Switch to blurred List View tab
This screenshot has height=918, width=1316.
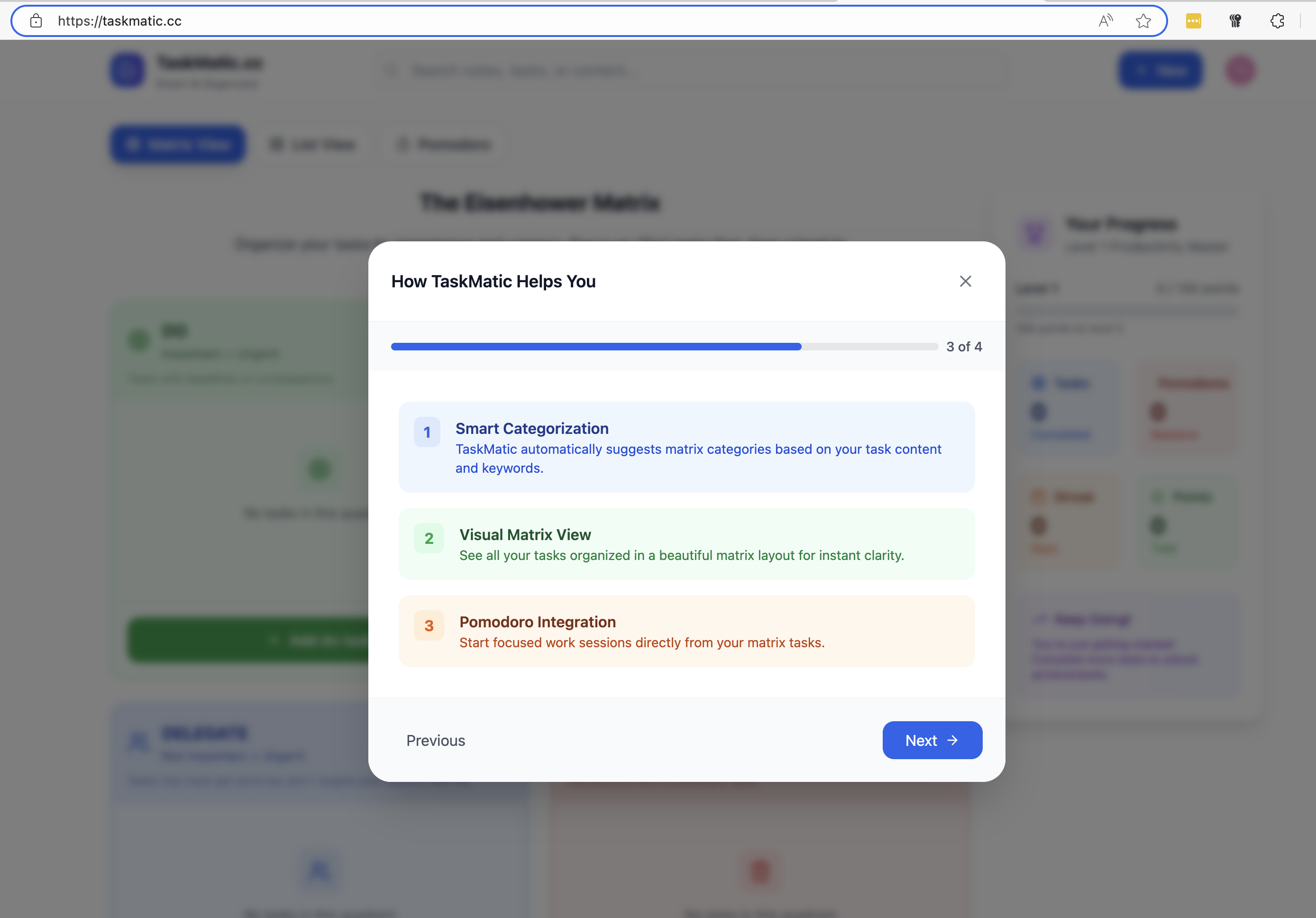click(313, 145)
